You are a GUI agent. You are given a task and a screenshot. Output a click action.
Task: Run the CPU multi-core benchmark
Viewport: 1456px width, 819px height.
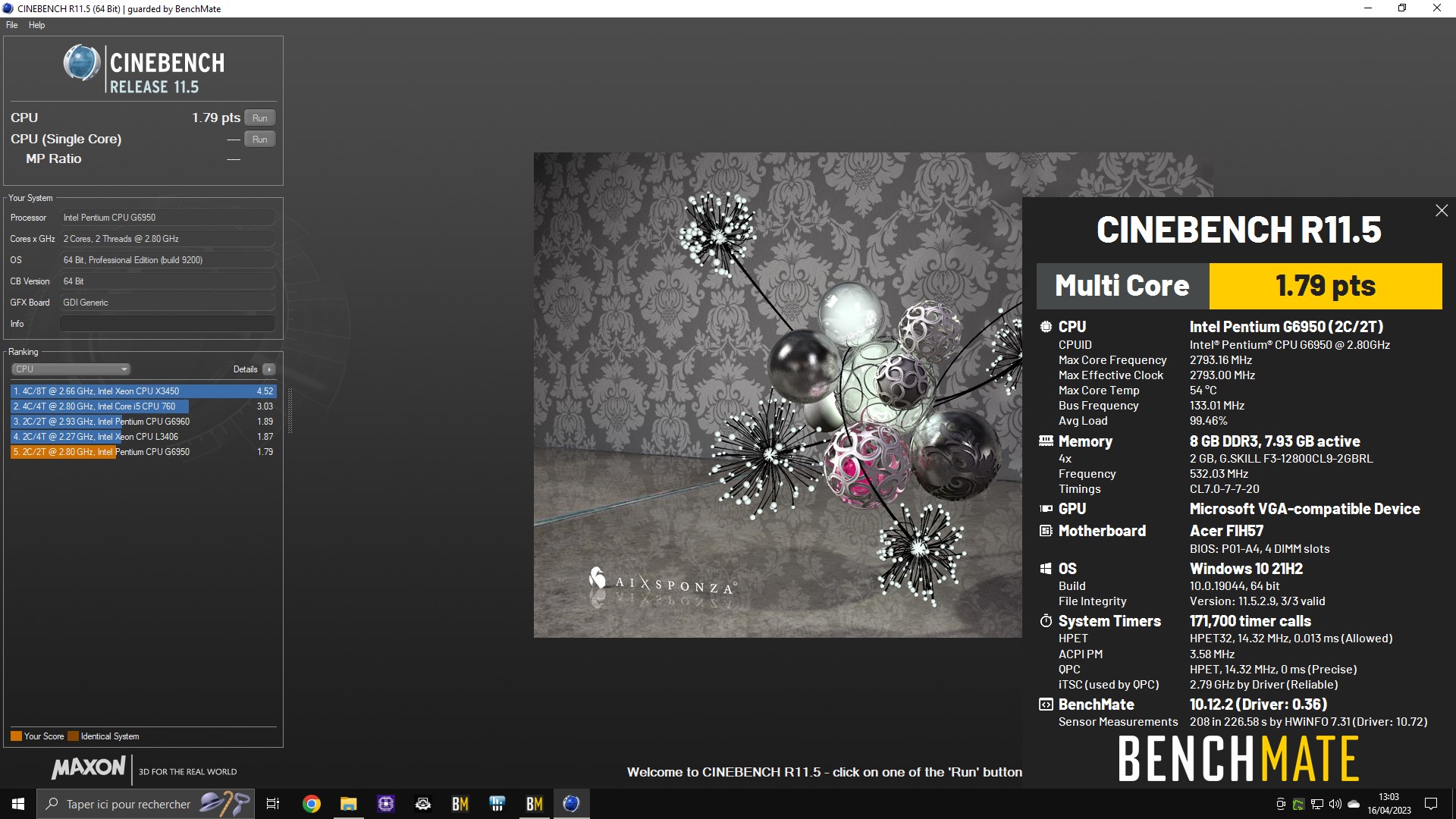[259, 118]
